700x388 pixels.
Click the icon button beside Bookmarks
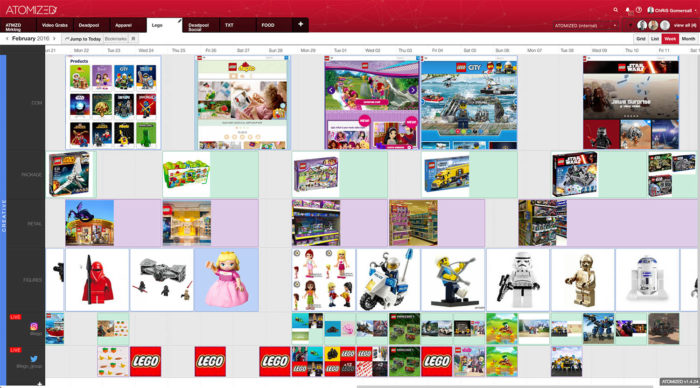133,39
